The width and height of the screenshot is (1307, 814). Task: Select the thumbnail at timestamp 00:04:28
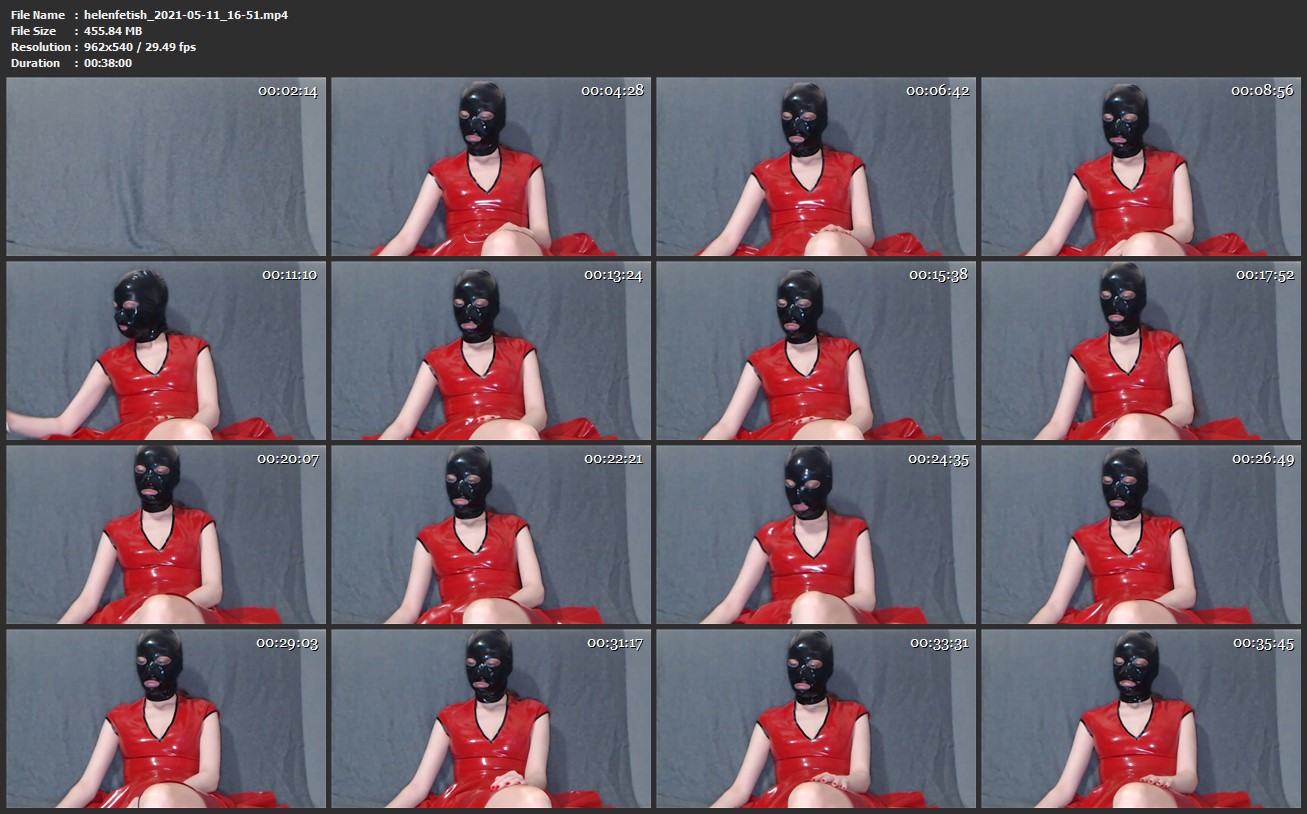click(491, 167)
